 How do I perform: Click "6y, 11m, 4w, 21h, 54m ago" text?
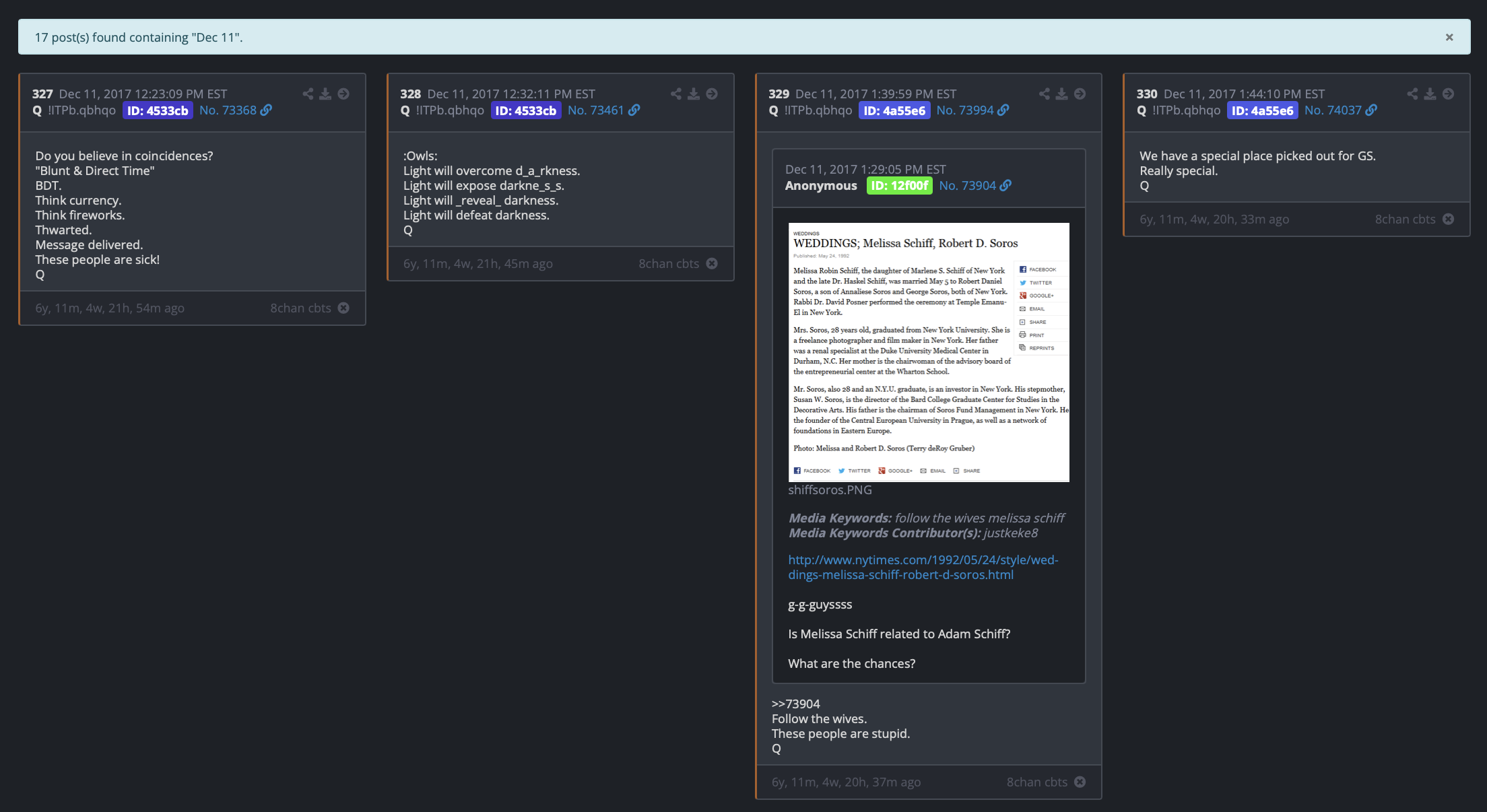pos(110,308)
